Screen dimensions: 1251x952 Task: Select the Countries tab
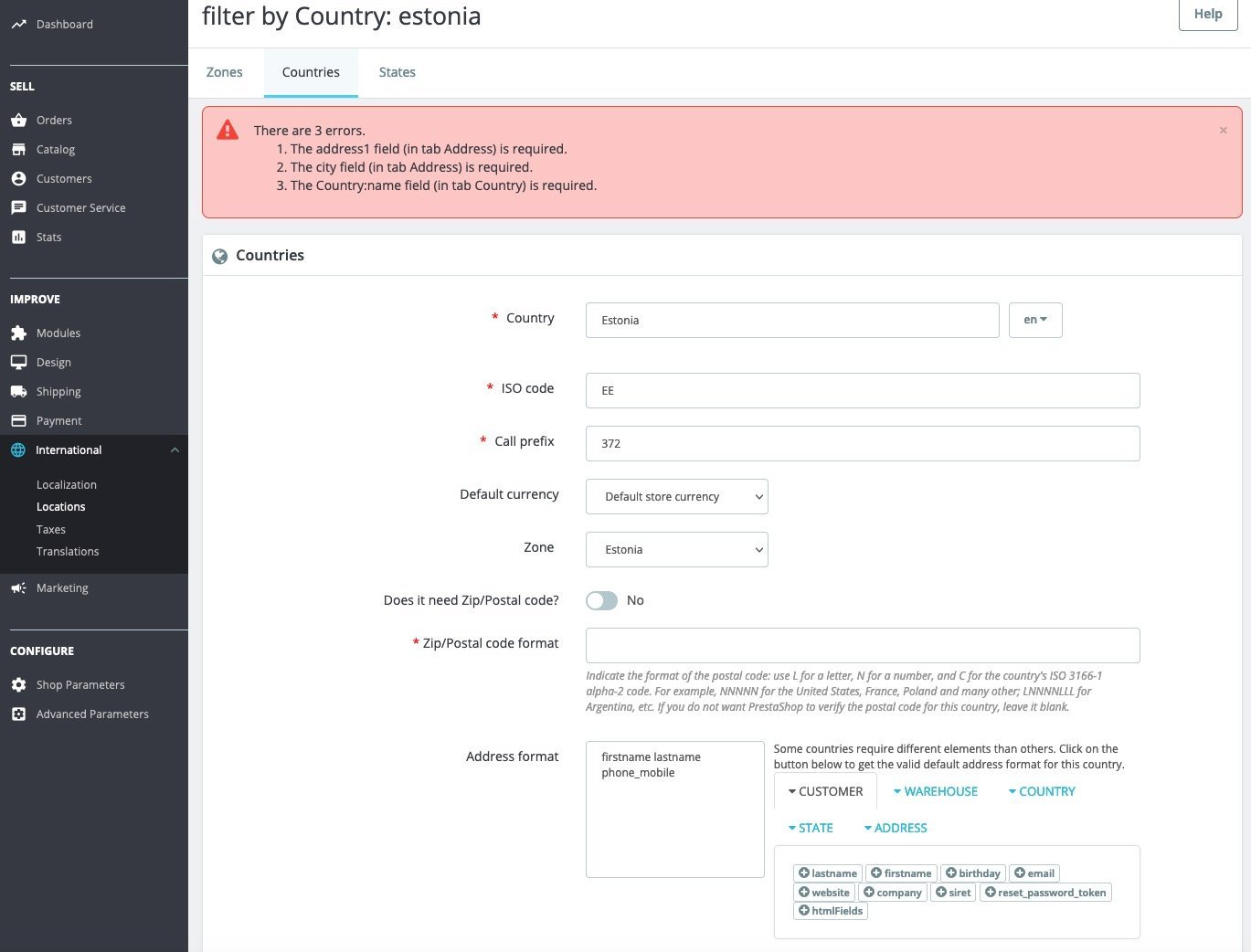(x=311, y=73)
